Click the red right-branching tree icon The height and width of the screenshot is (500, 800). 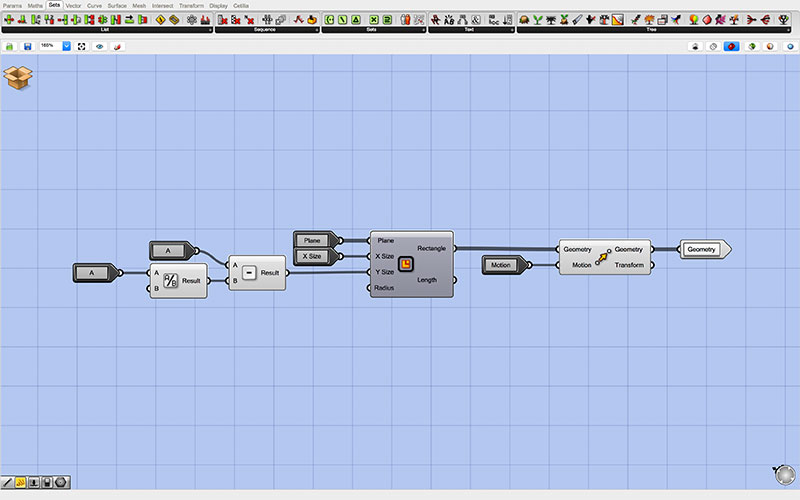765,20
